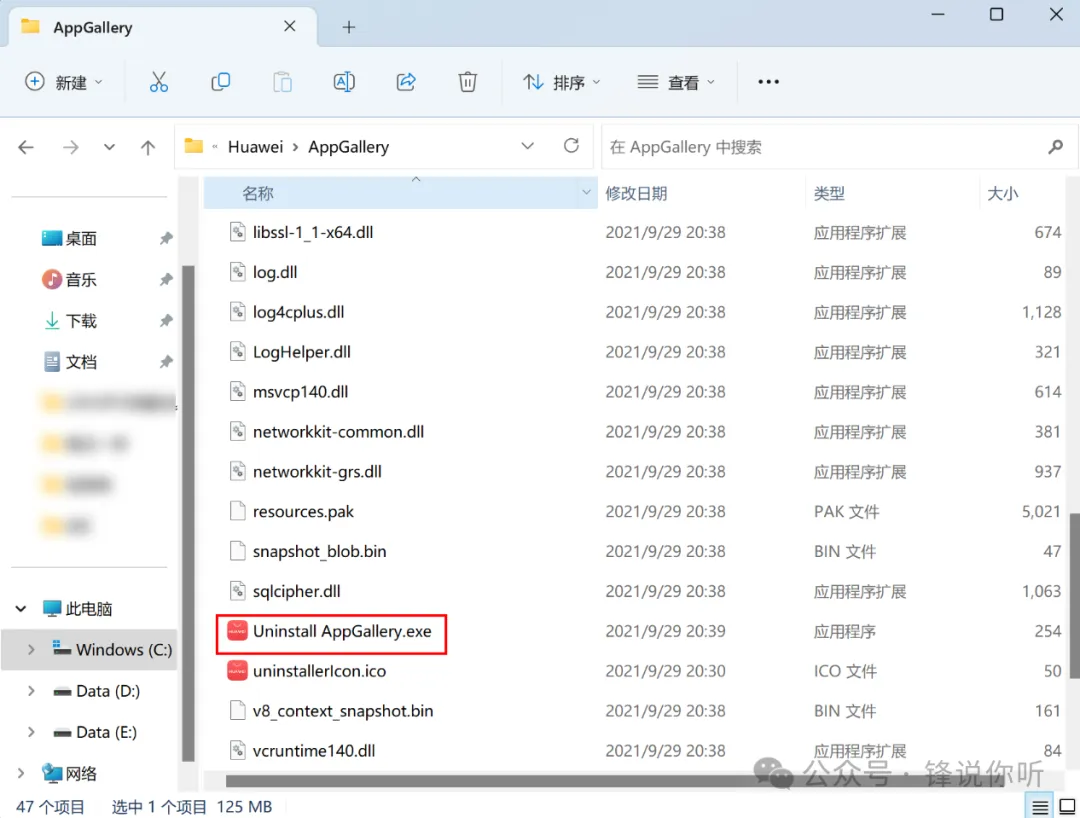The image size is (1080, 818).
Task: Expand the Data (D:) drive node
Action: coord(31,691)
